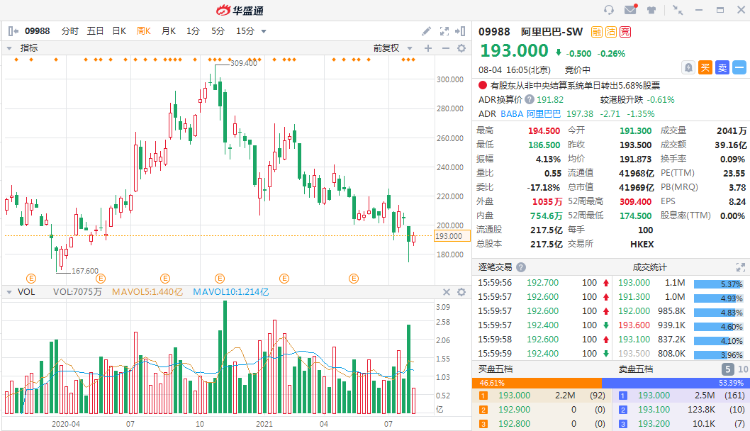Image resolution: width=750 pixels, height=431 pixels.
Task: Set a price alert bell
Action: click(x=688, y=67)
